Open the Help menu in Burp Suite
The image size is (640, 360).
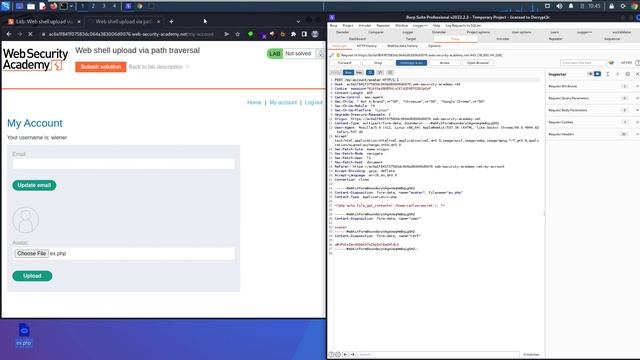point(436,25)
